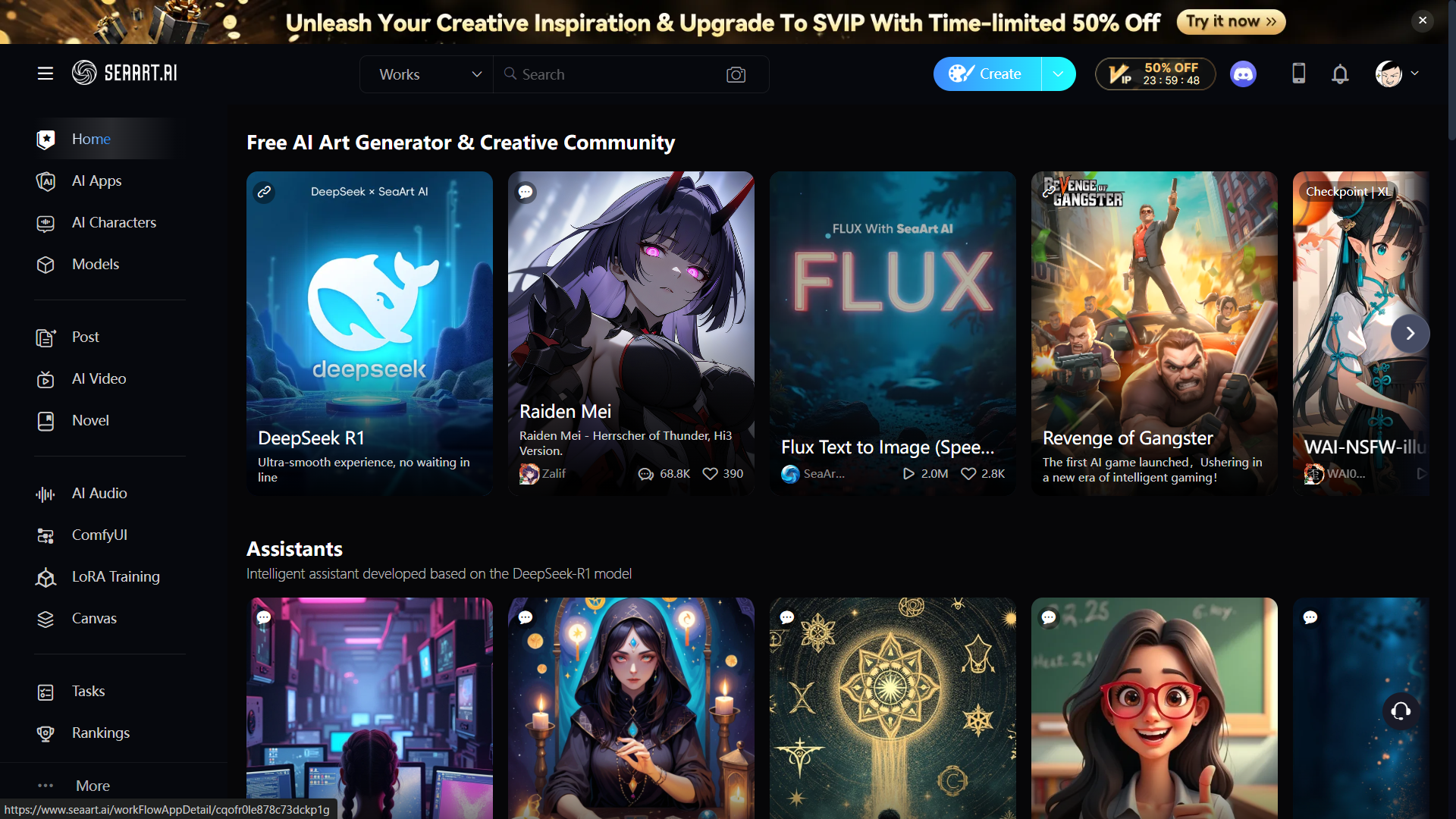The width and height of the screenshot is (1456, 819).
Task: Open the mobile app phone icon
Action: 1299,74
